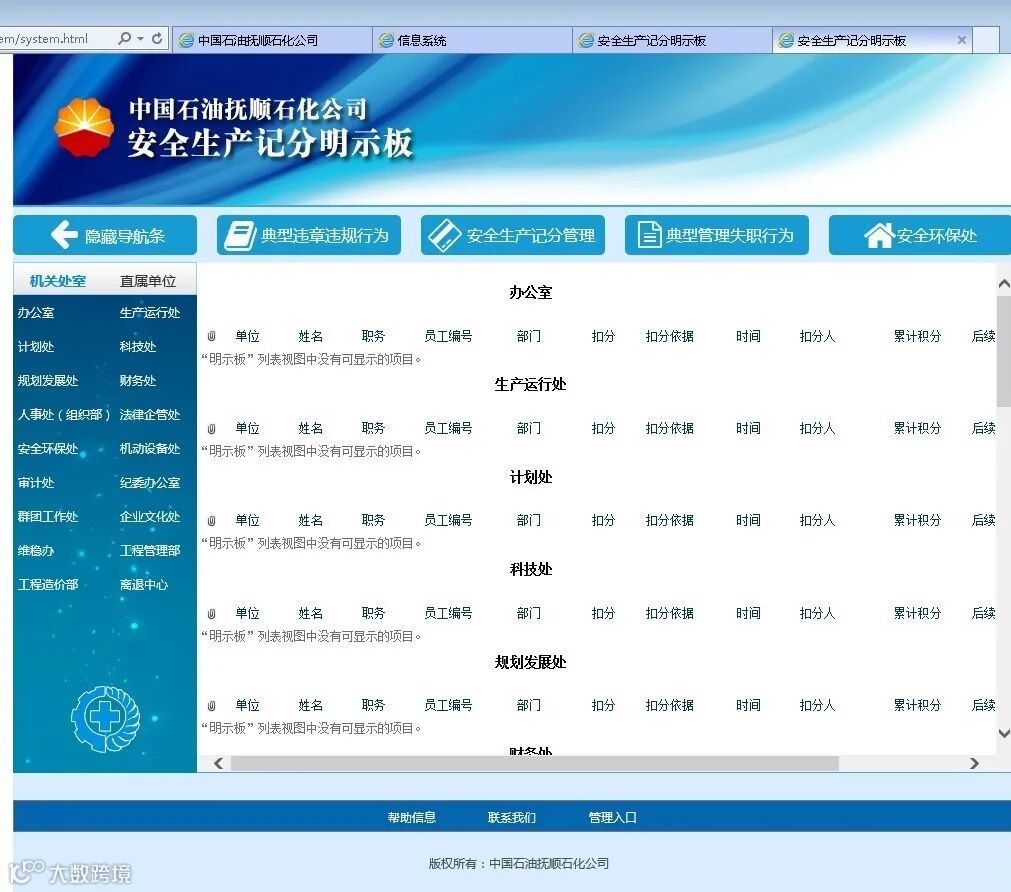Click 累计积分 header in 计划处 table
Screen dimensions: 1011x892
(918, 520)
